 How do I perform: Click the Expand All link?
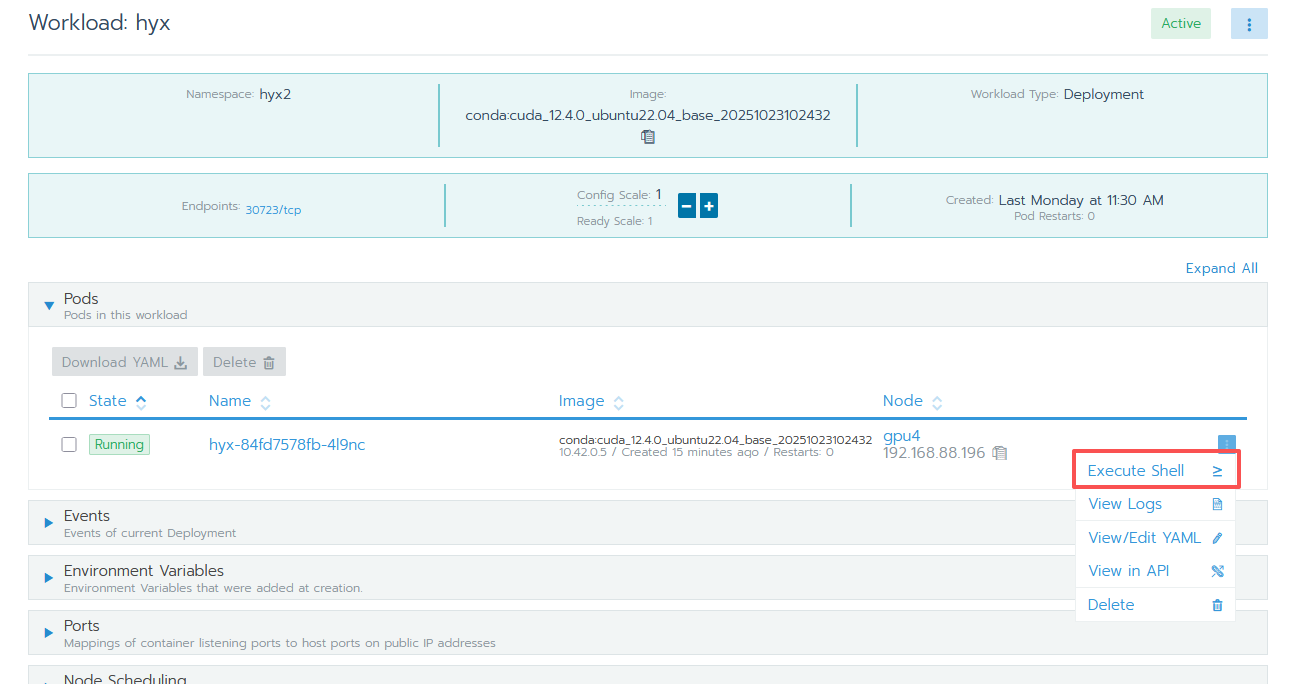point(1221,268)
